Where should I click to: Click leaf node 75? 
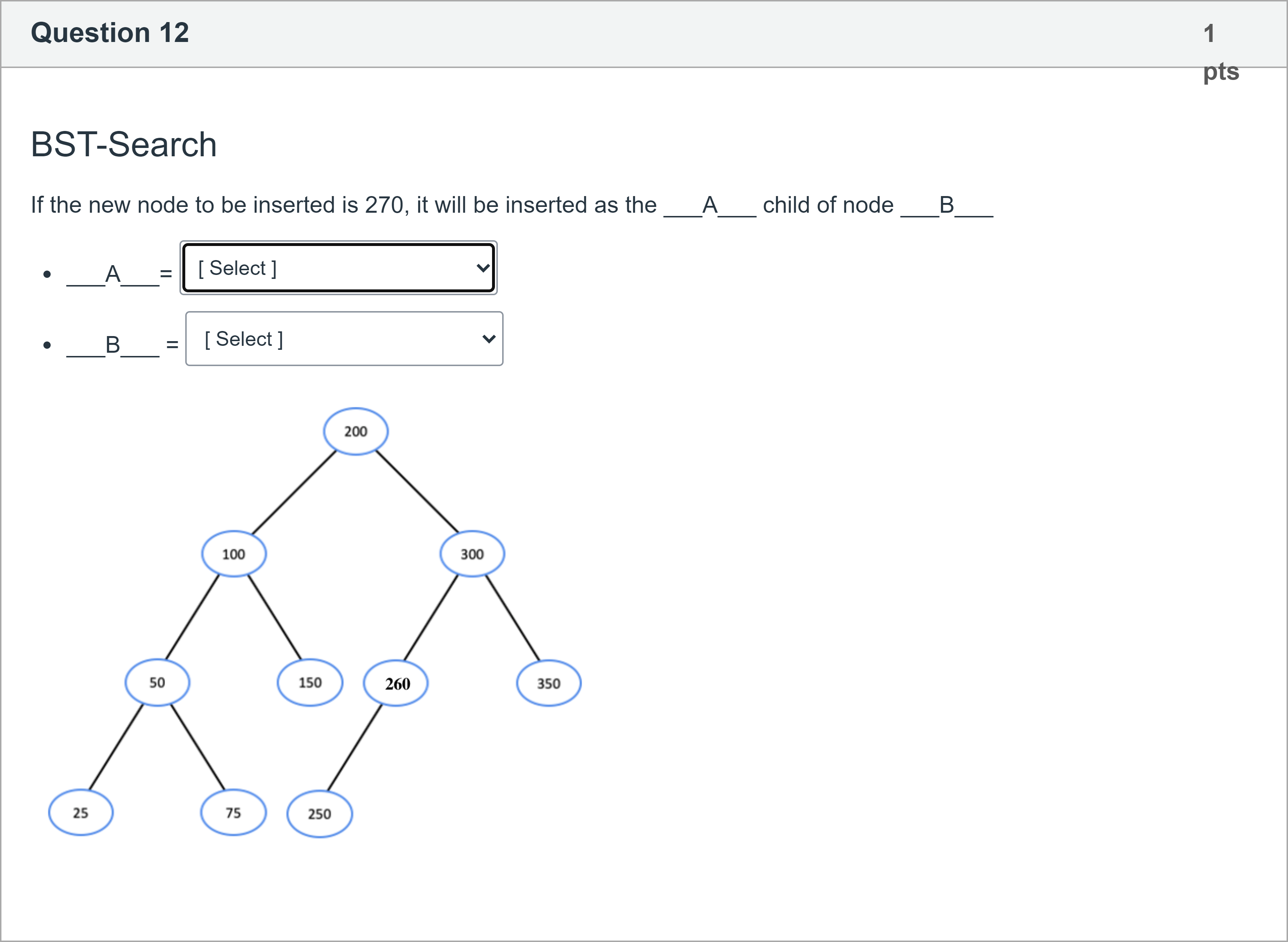(234, 812)
